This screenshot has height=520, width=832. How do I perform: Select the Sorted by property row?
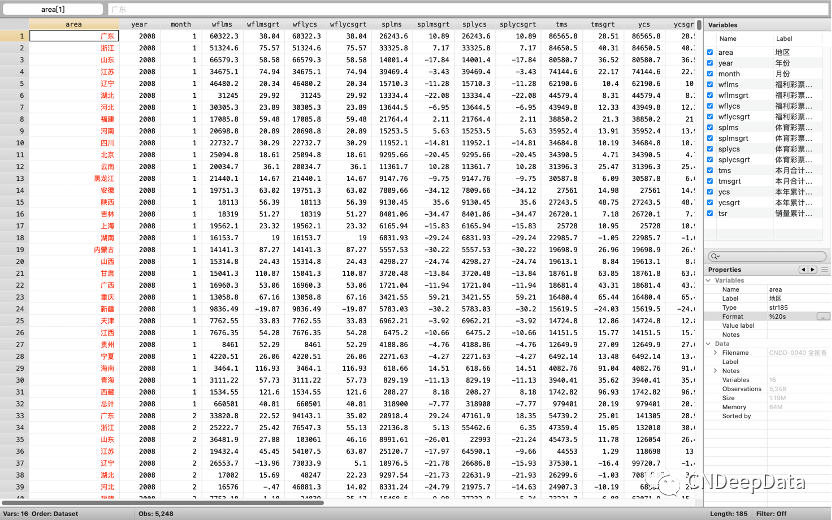click(768, 415)
